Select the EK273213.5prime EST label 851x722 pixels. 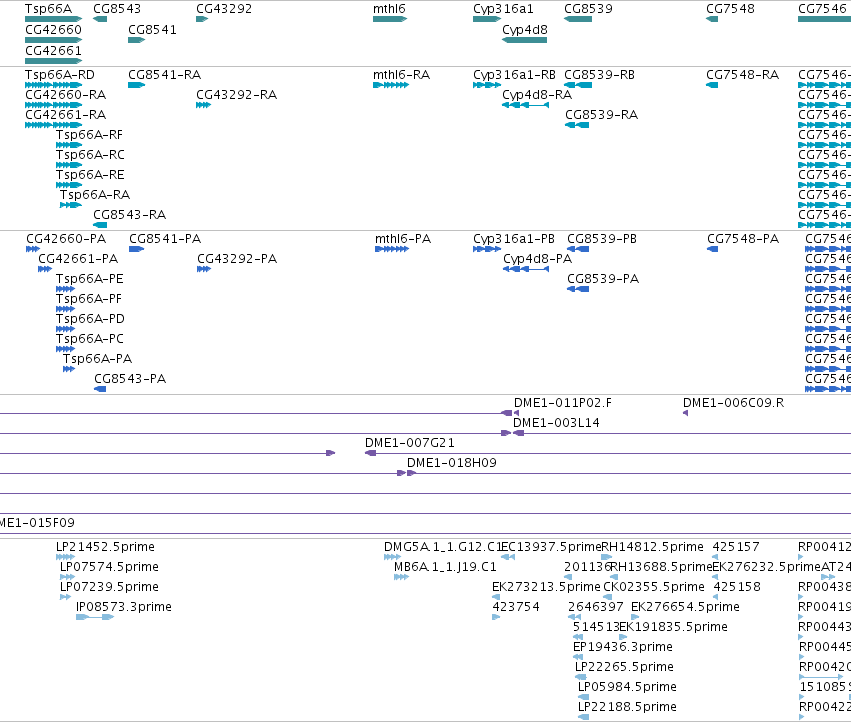tap(546, 587)
